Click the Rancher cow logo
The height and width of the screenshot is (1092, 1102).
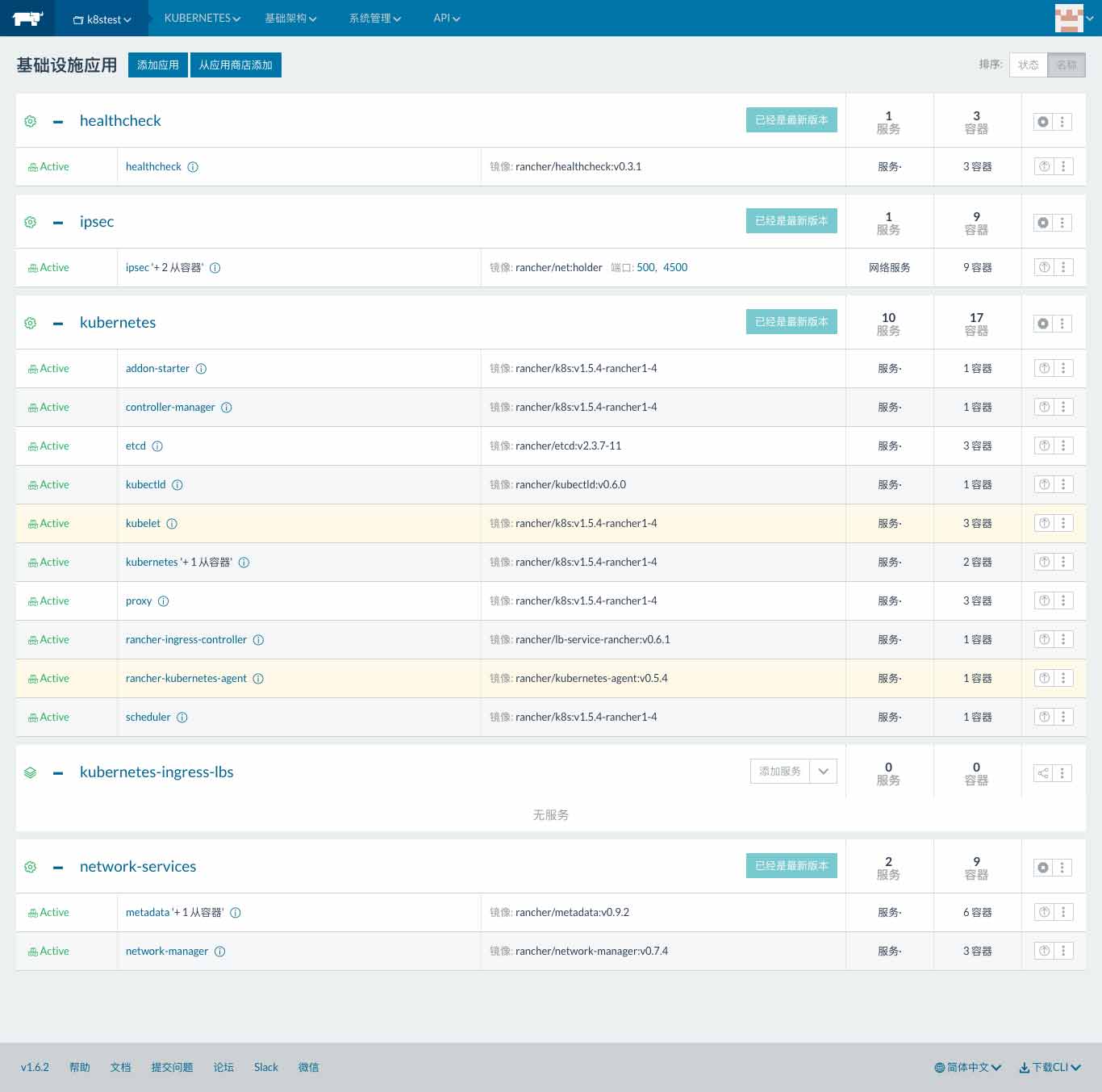27,18
